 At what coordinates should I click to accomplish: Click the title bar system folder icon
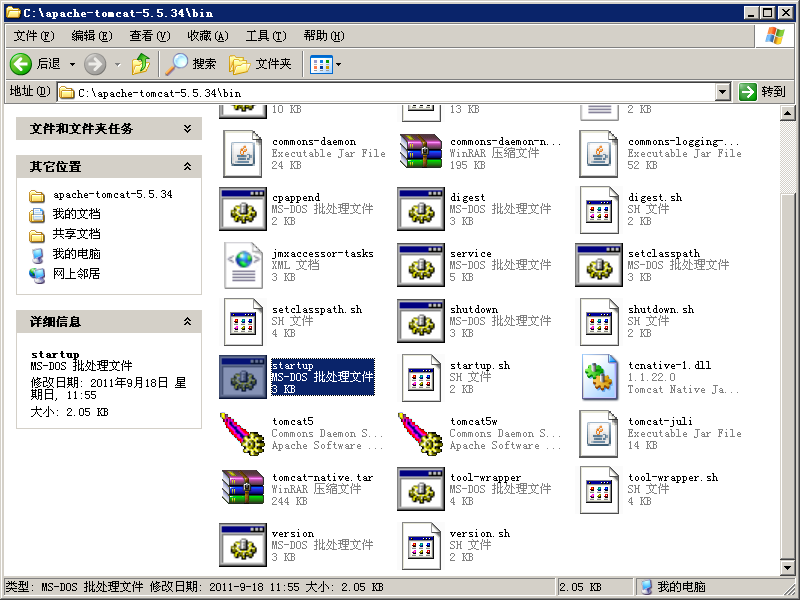[13, 12]
